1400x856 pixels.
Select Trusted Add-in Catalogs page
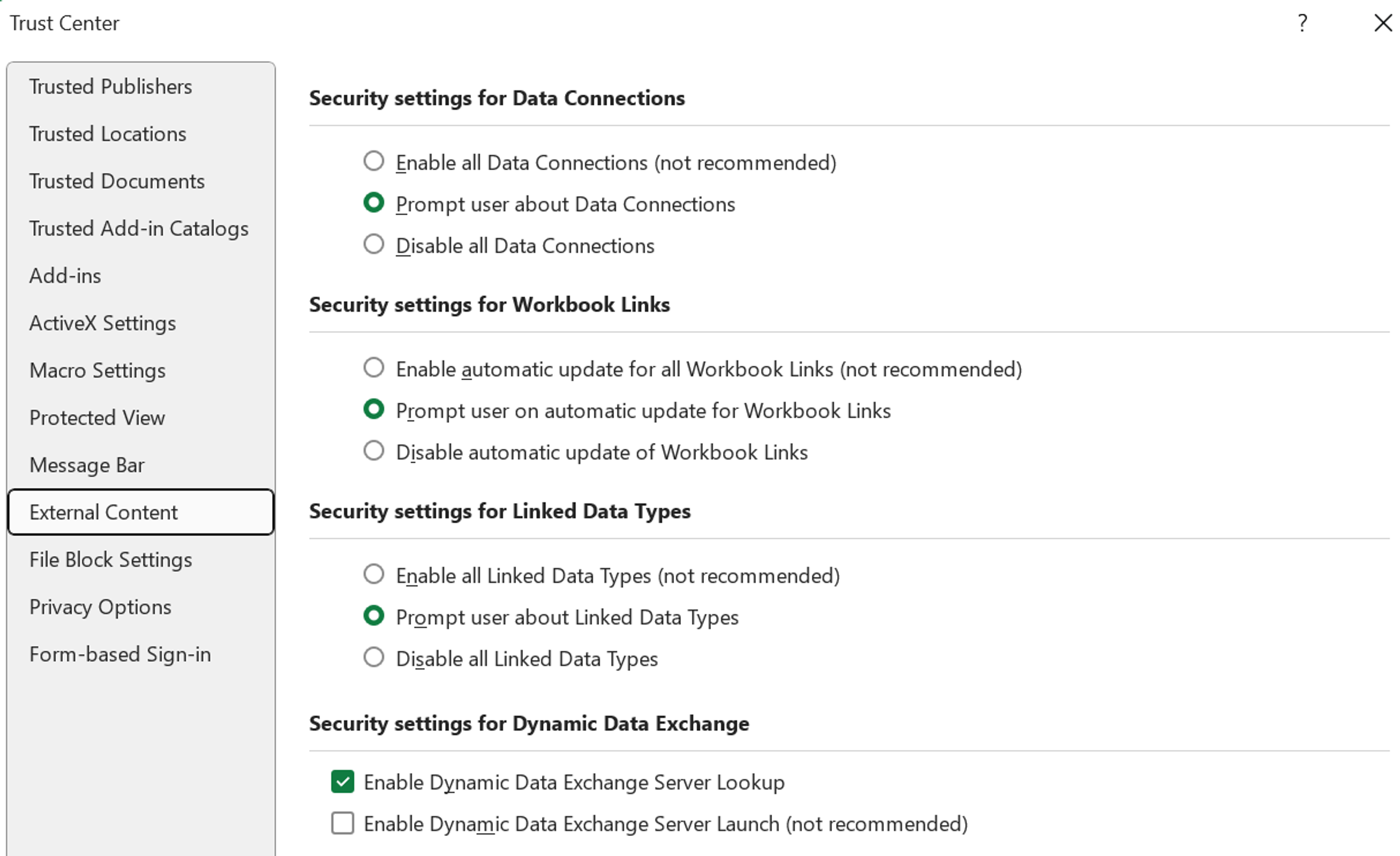[x=138, y=228]
